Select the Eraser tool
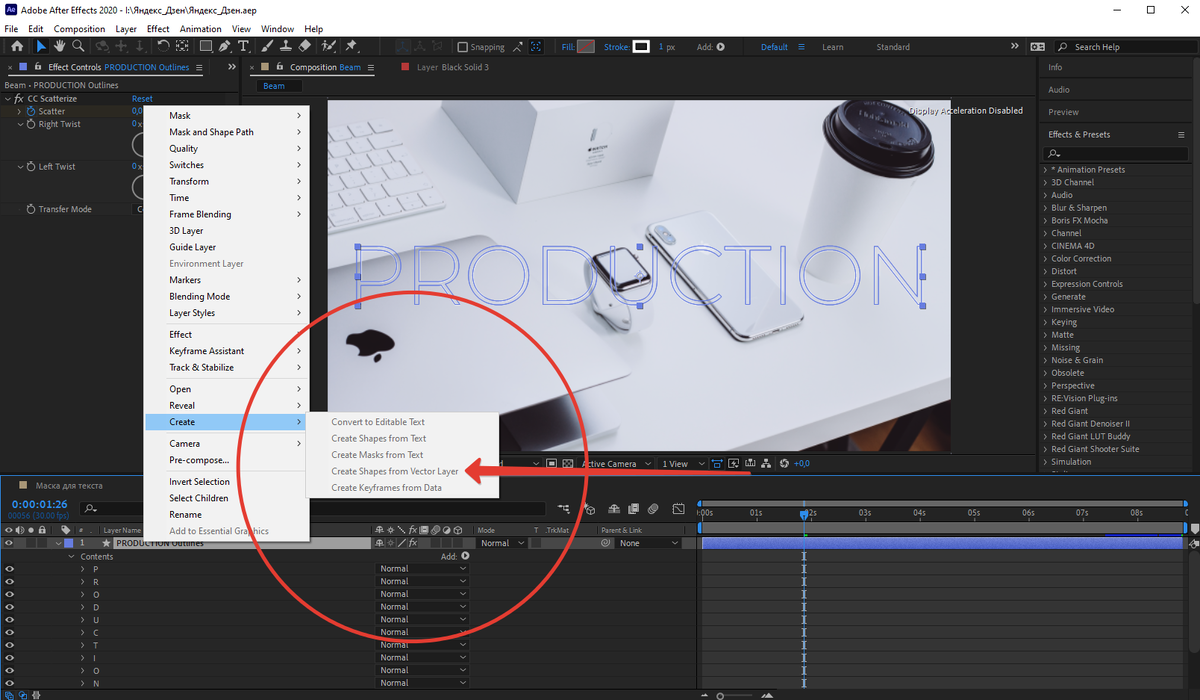Image resolution: width=1200 pixels, height=700 pixels. tap(305, 47)
